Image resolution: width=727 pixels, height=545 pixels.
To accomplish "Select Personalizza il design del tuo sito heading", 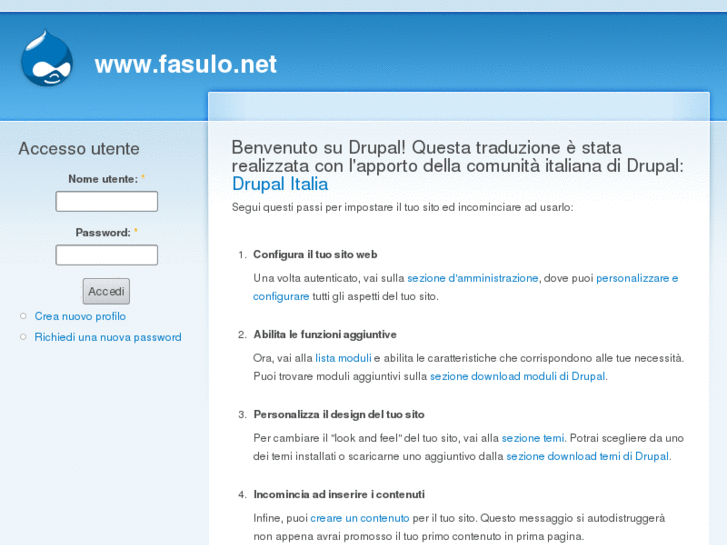I will coord(339,415).
